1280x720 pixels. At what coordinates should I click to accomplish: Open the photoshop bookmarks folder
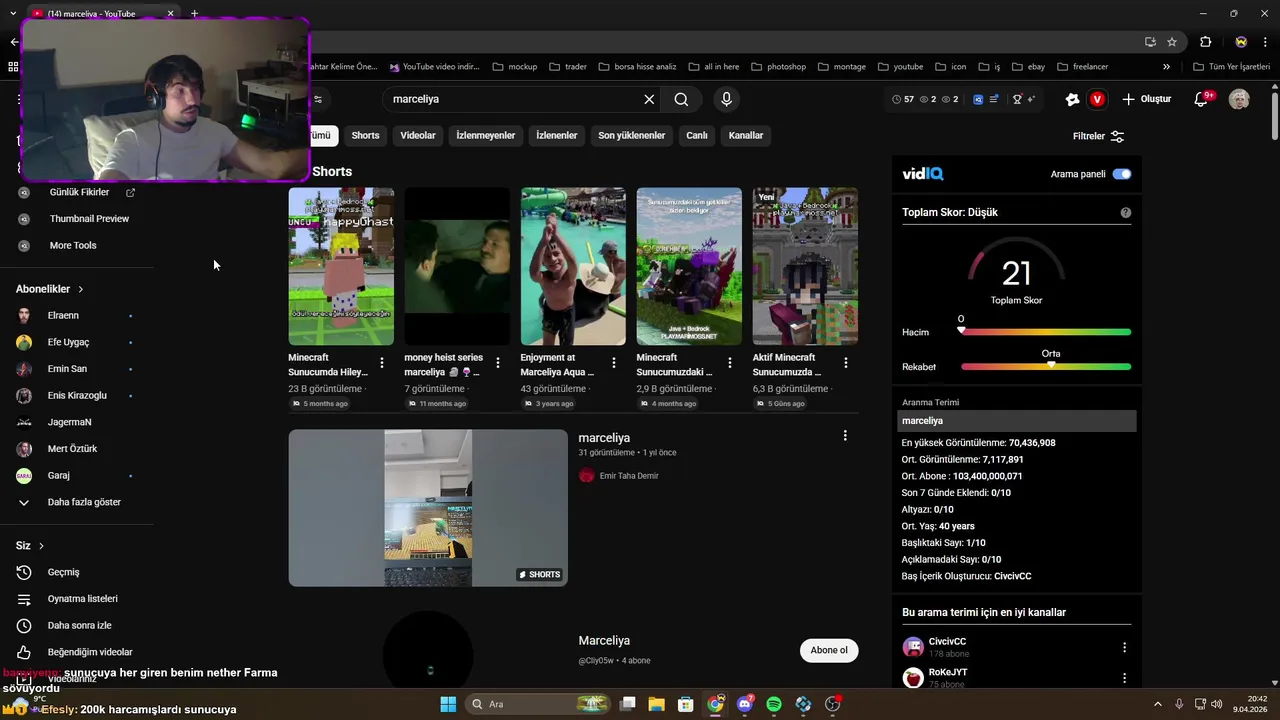pos(778,67)
